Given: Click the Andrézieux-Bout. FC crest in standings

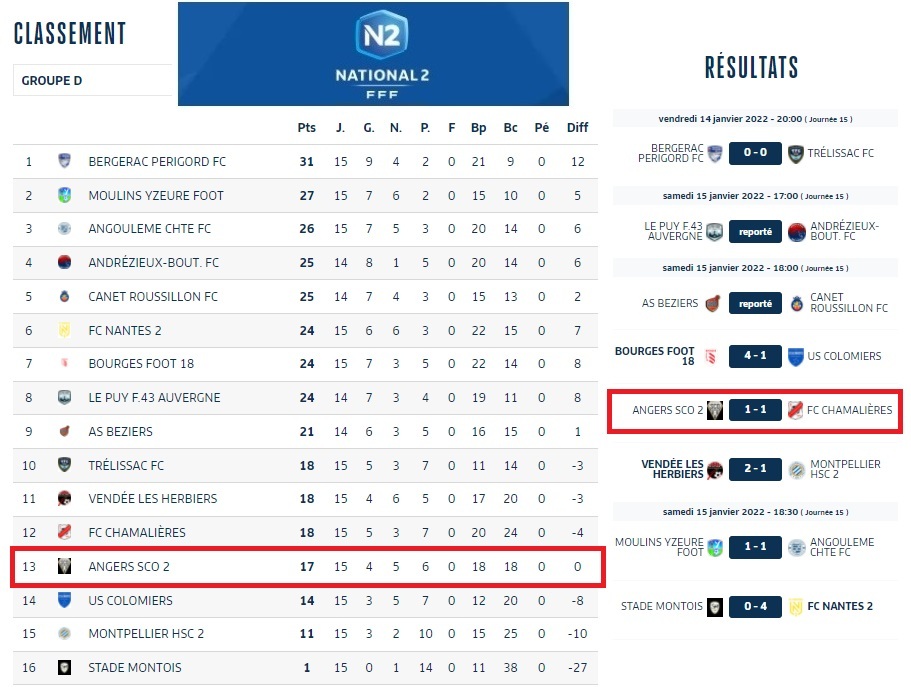Looking at the screenshot, I should (64, 263).
